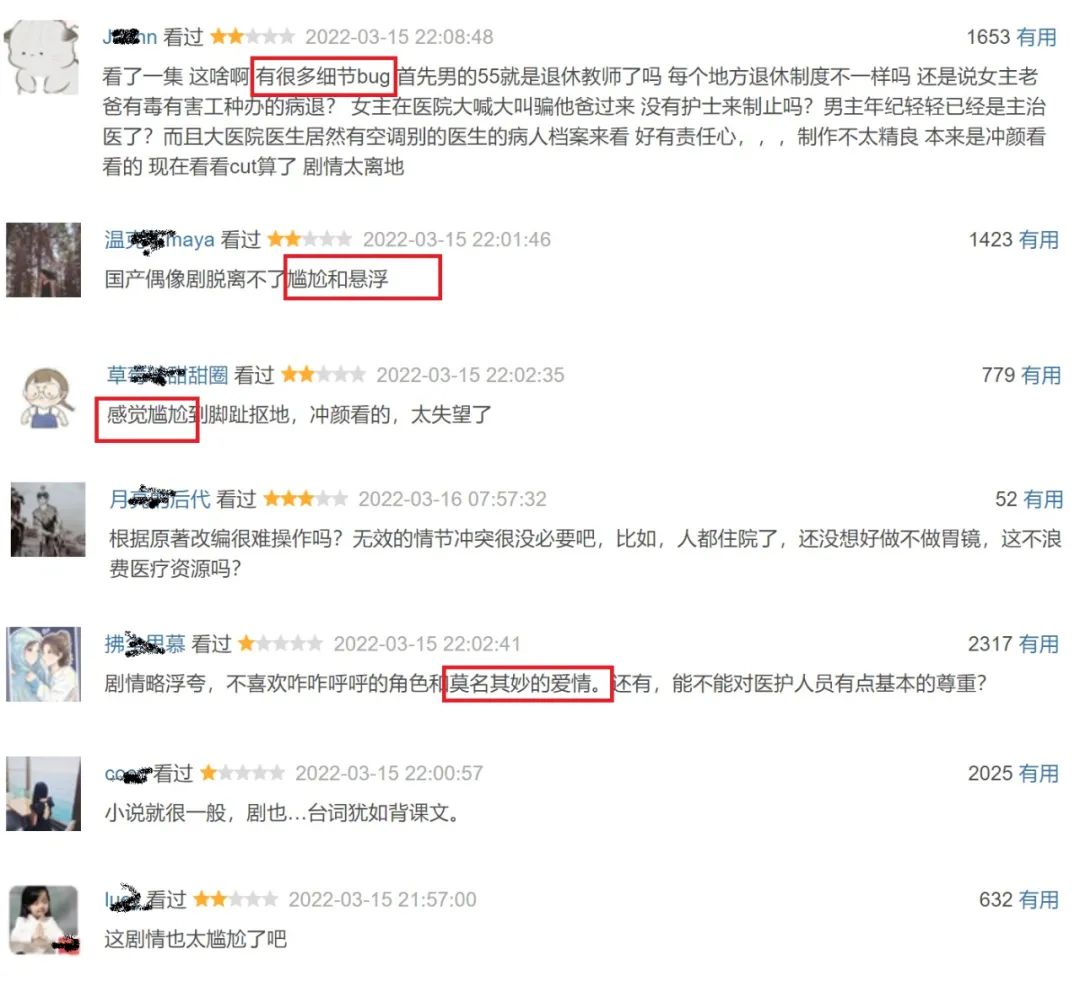Click the one-star rating dated 22:00:57
Image resolution: width=1080 pixels, height=982 pixels.
pyautogui.click(x=242, y=773)
